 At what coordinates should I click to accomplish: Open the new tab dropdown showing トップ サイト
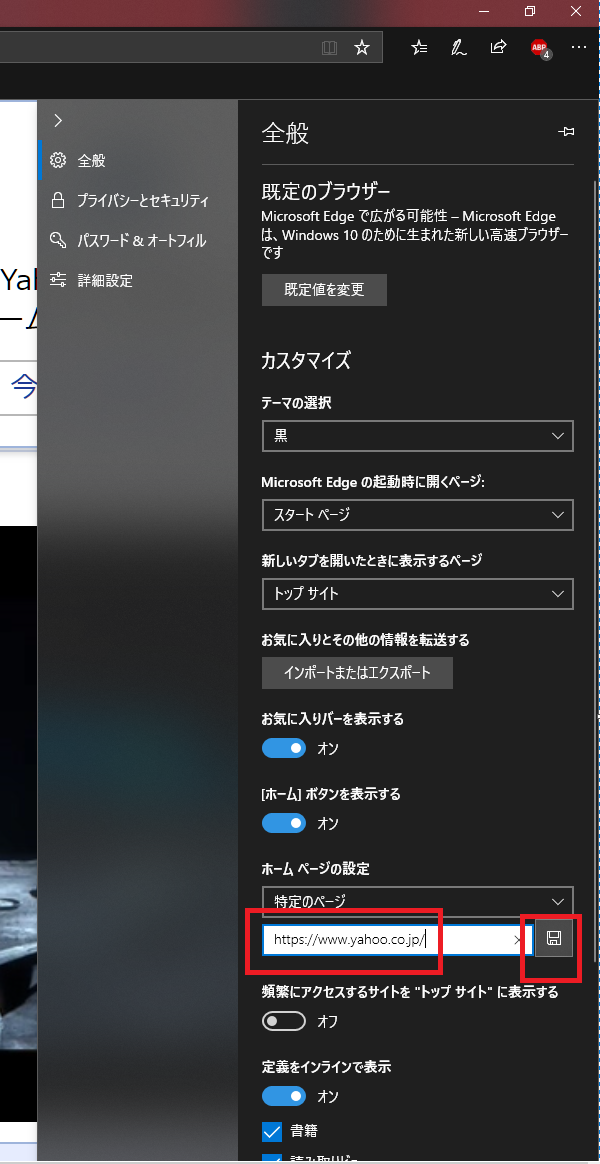(417, 594)
